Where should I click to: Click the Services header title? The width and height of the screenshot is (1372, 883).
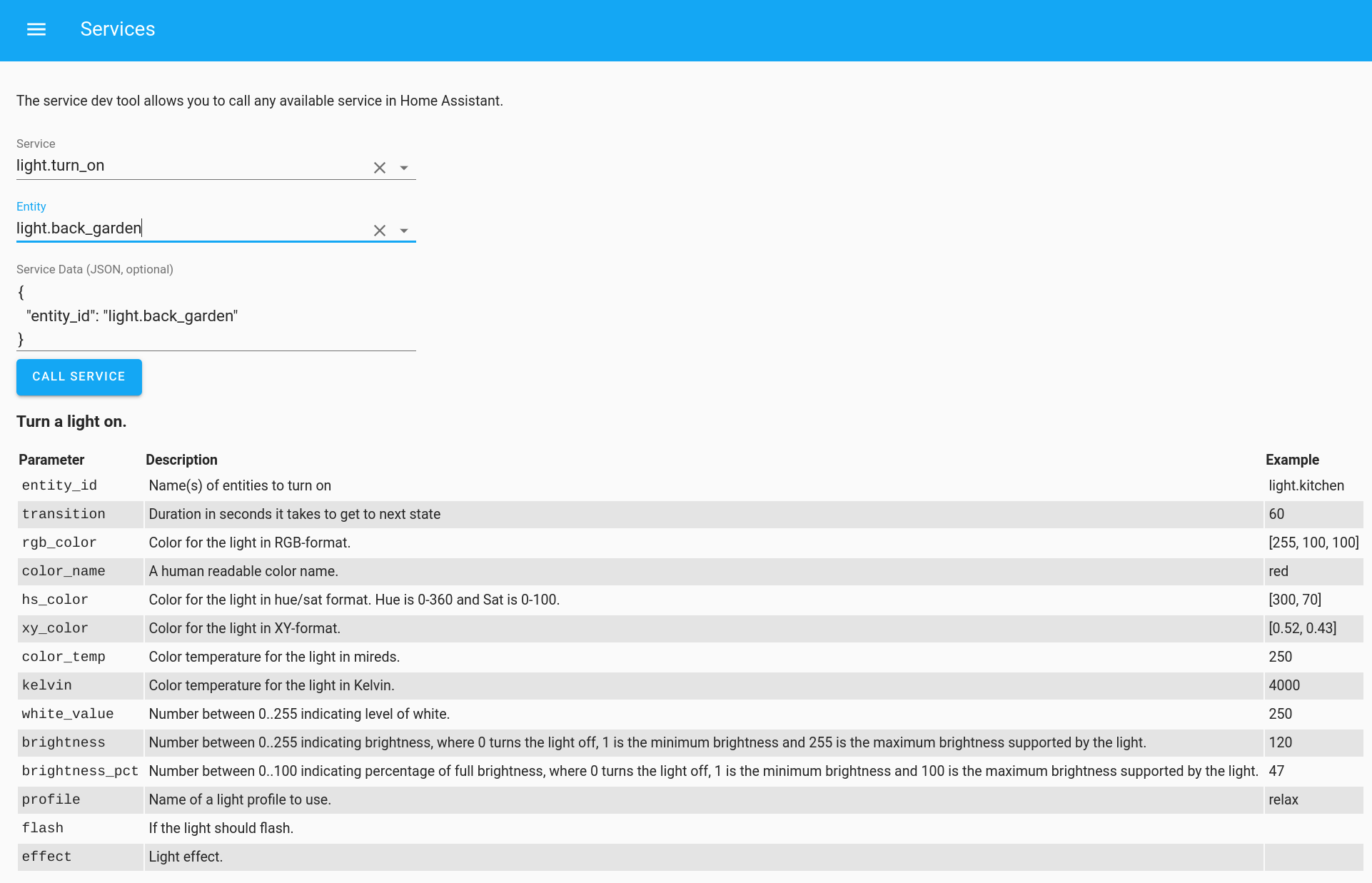[x=118, y=29]
